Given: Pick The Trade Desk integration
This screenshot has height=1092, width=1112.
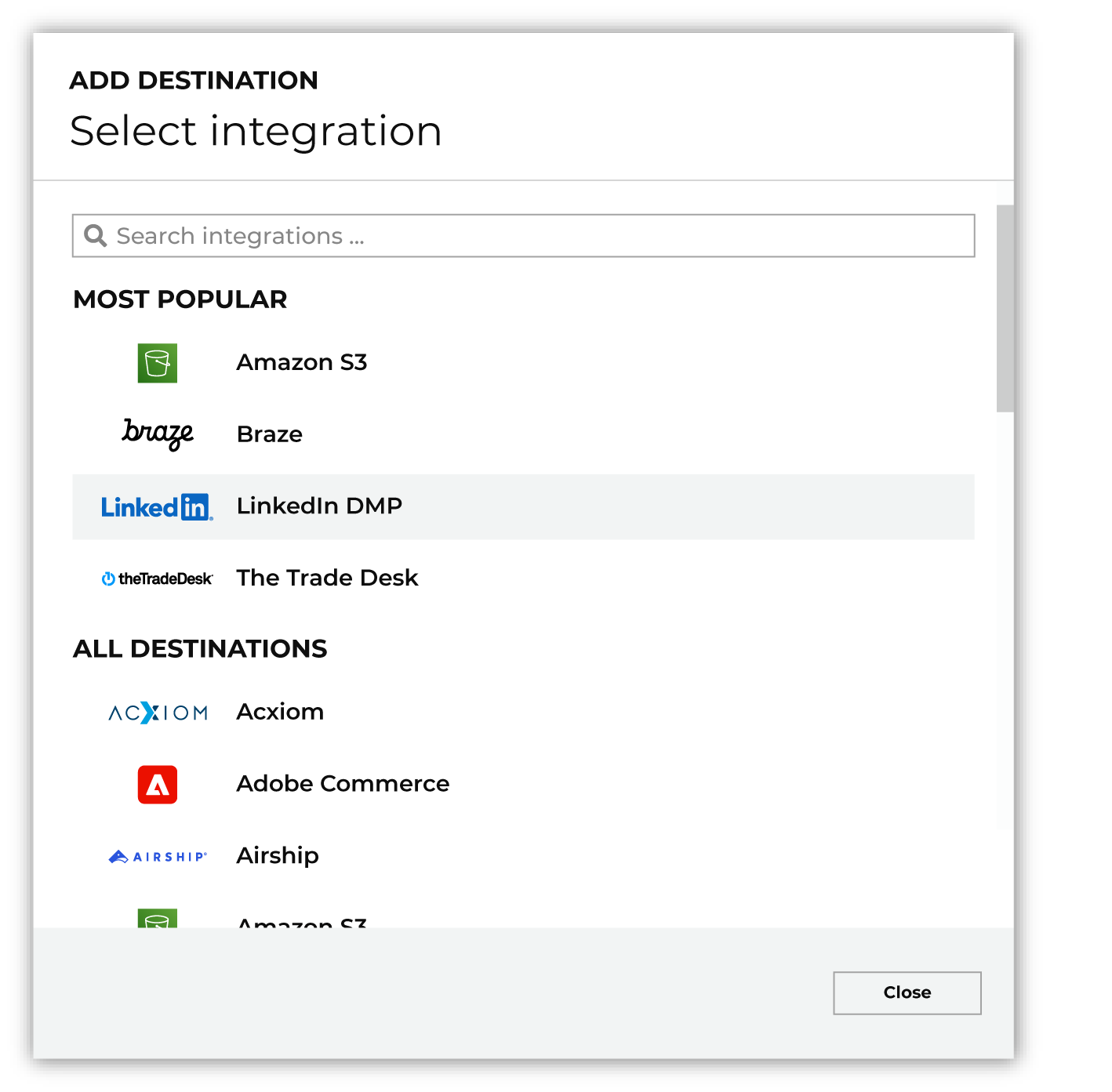Looking at the screenshot, I should [523, 579].
